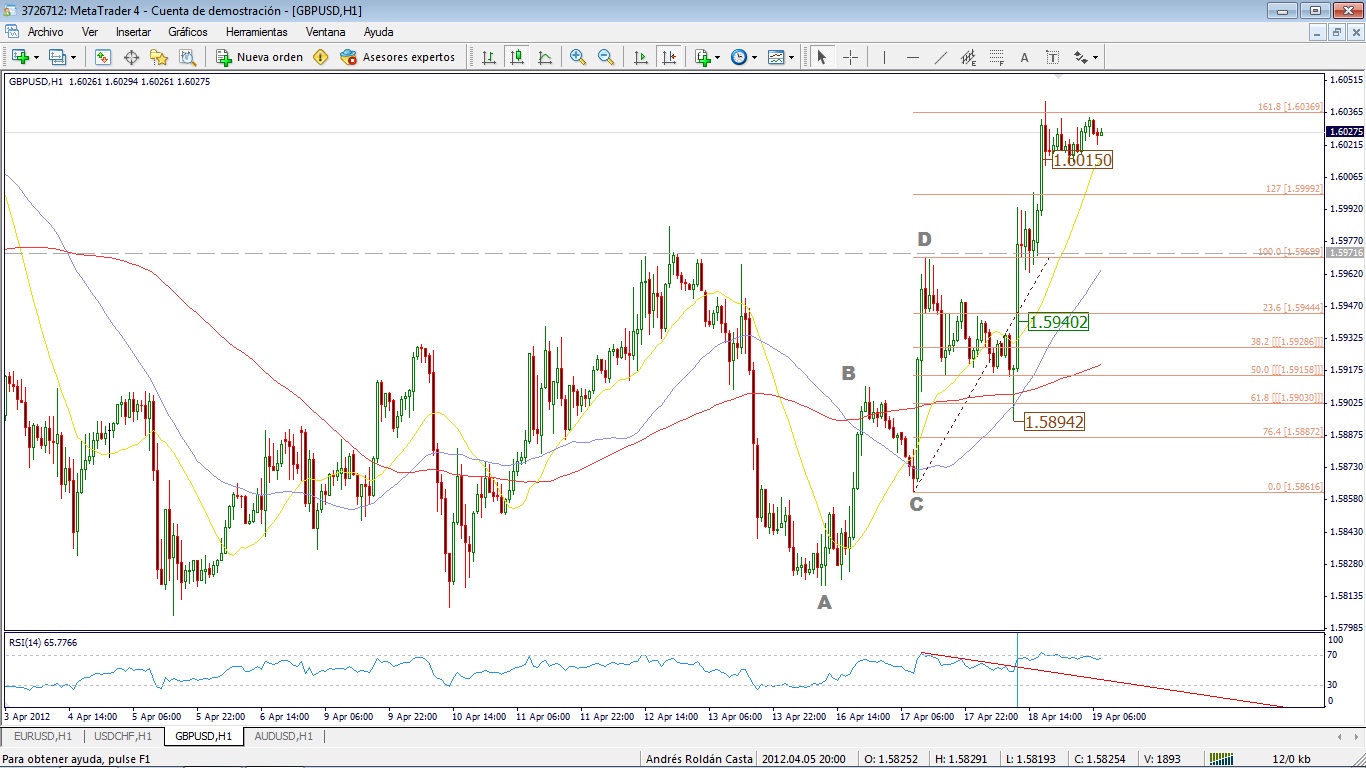Click the Templates icon
This screenshot has height=768, width=1366.
coord(776,57)
